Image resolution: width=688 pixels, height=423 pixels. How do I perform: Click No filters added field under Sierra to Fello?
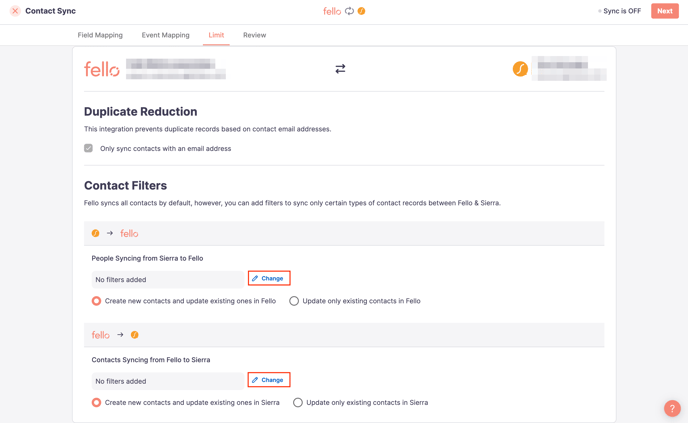click(168, 280)
